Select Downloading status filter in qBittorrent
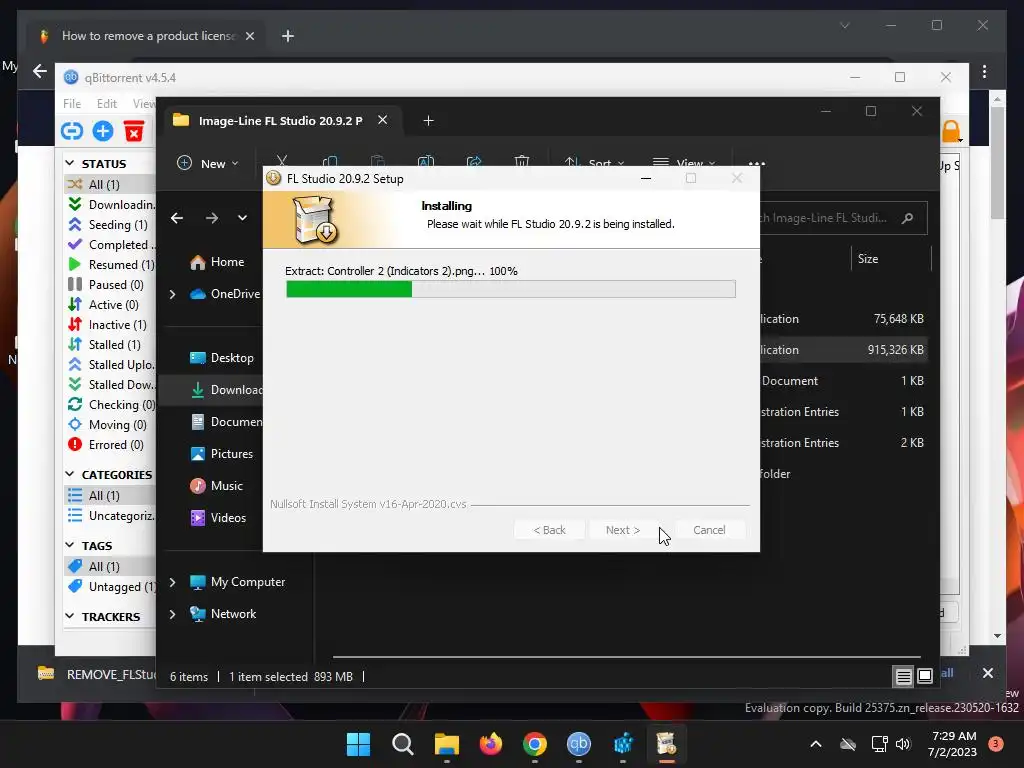Screen dimensions: 1024x768 [111, 204]
